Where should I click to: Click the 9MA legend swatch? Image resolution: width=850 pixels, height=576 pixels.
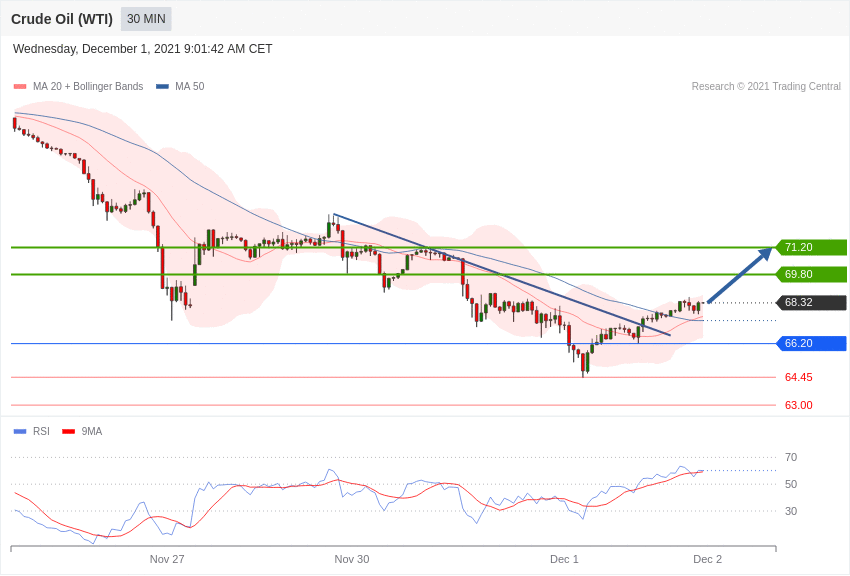click(x=68, y=432)
